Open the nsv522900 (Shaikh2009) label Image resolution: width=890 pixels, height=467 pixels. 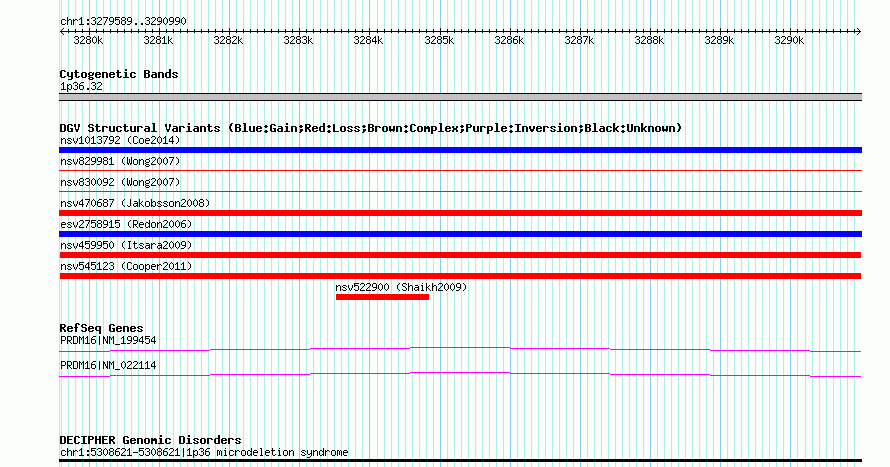(x=401, y=287)
